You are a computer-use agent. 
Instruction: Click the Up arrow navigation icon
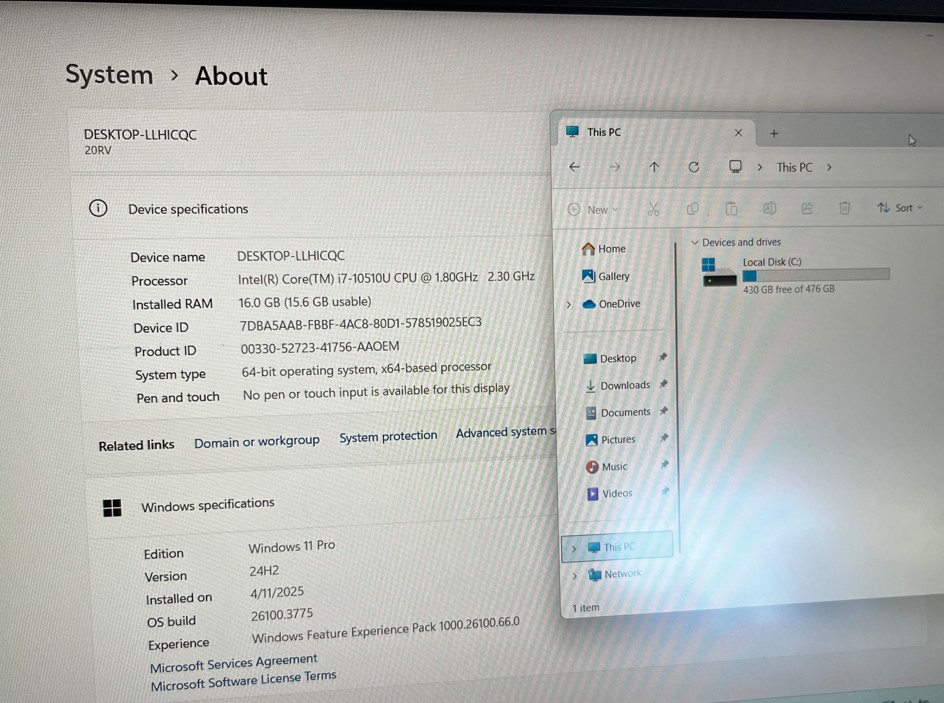coord(654,167)
